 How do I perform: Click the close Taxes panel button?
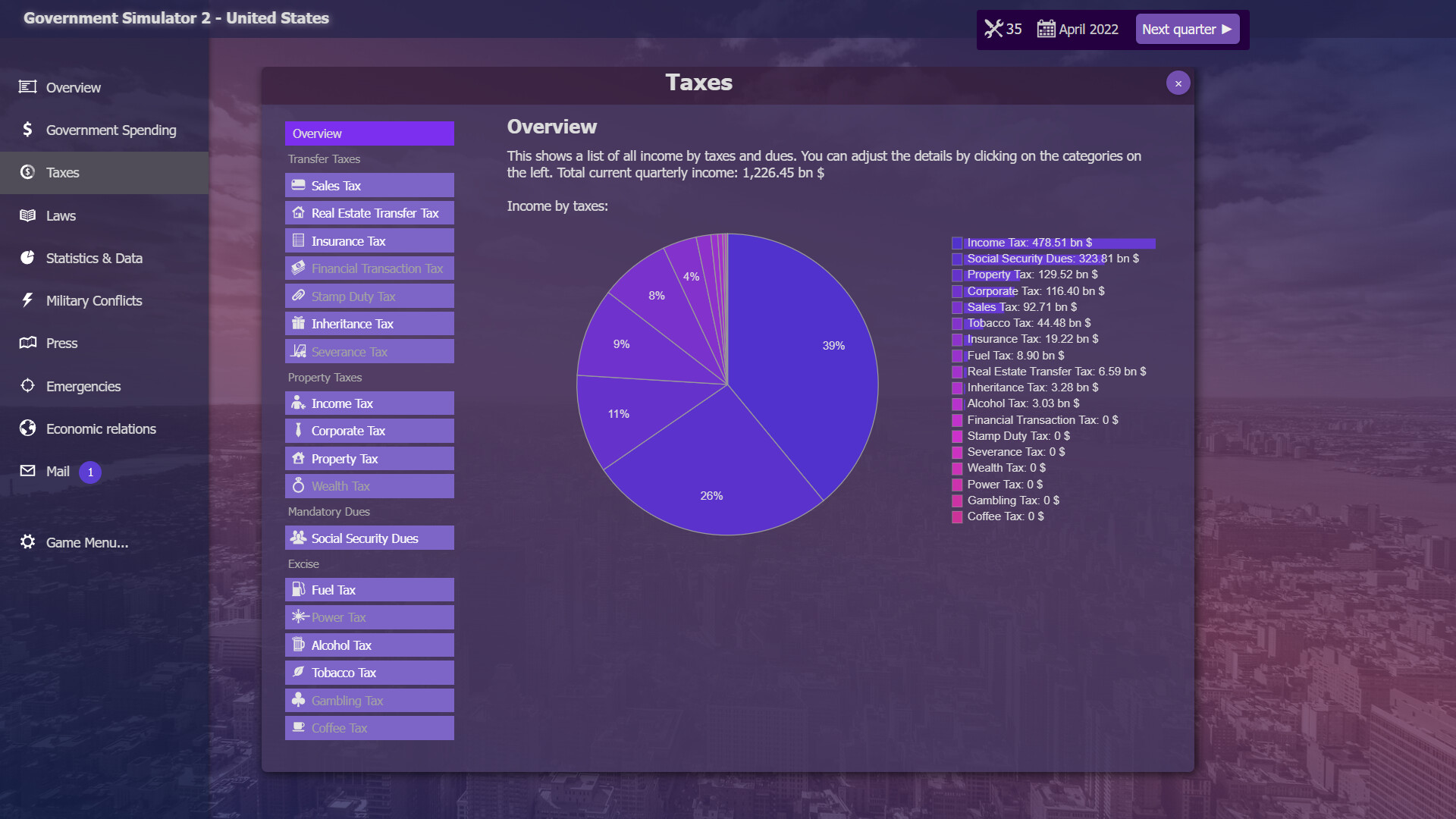tap(1178, 83)
